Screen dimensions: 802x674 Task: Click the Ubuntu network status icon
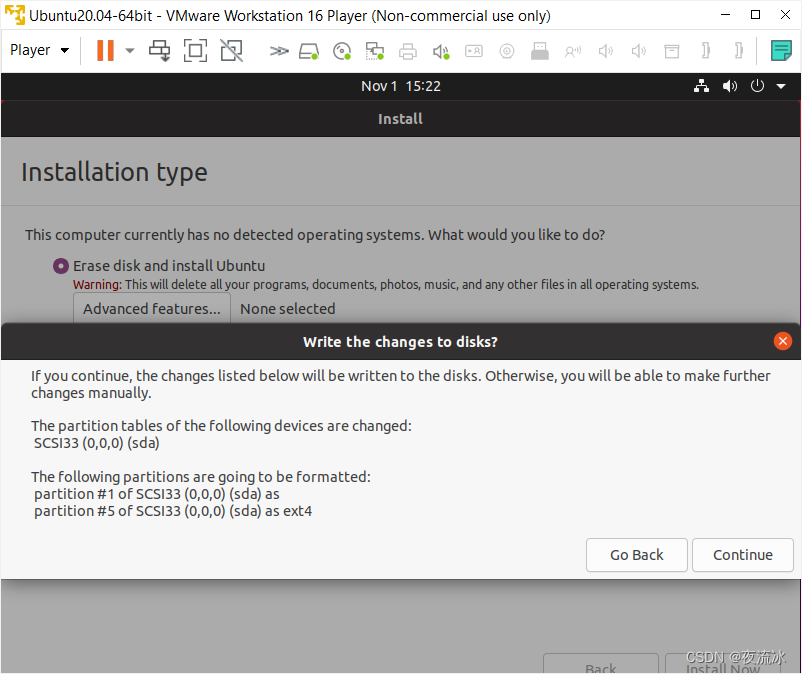(701, 86)
